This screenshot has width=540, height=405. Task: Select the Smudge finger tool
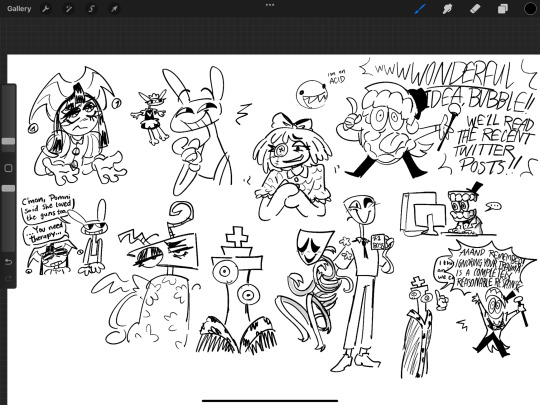[x=447, y=9]
